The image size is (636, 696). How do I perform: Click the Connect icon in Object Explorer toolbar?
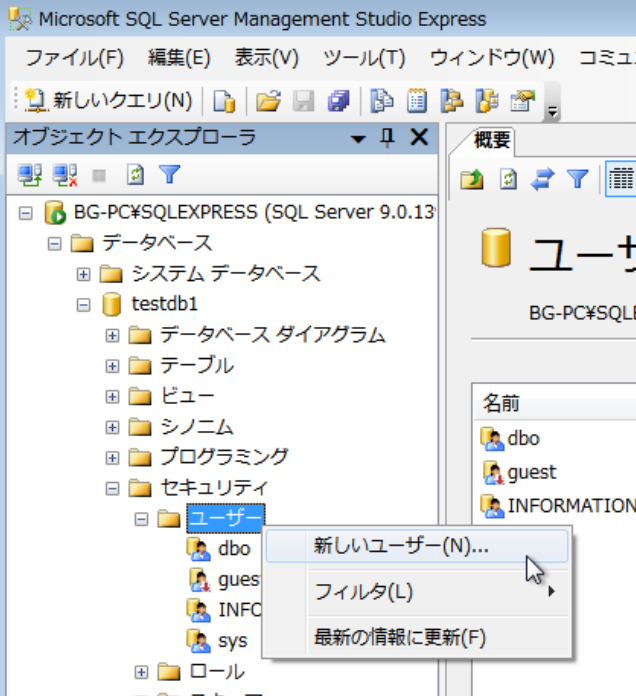30,174
